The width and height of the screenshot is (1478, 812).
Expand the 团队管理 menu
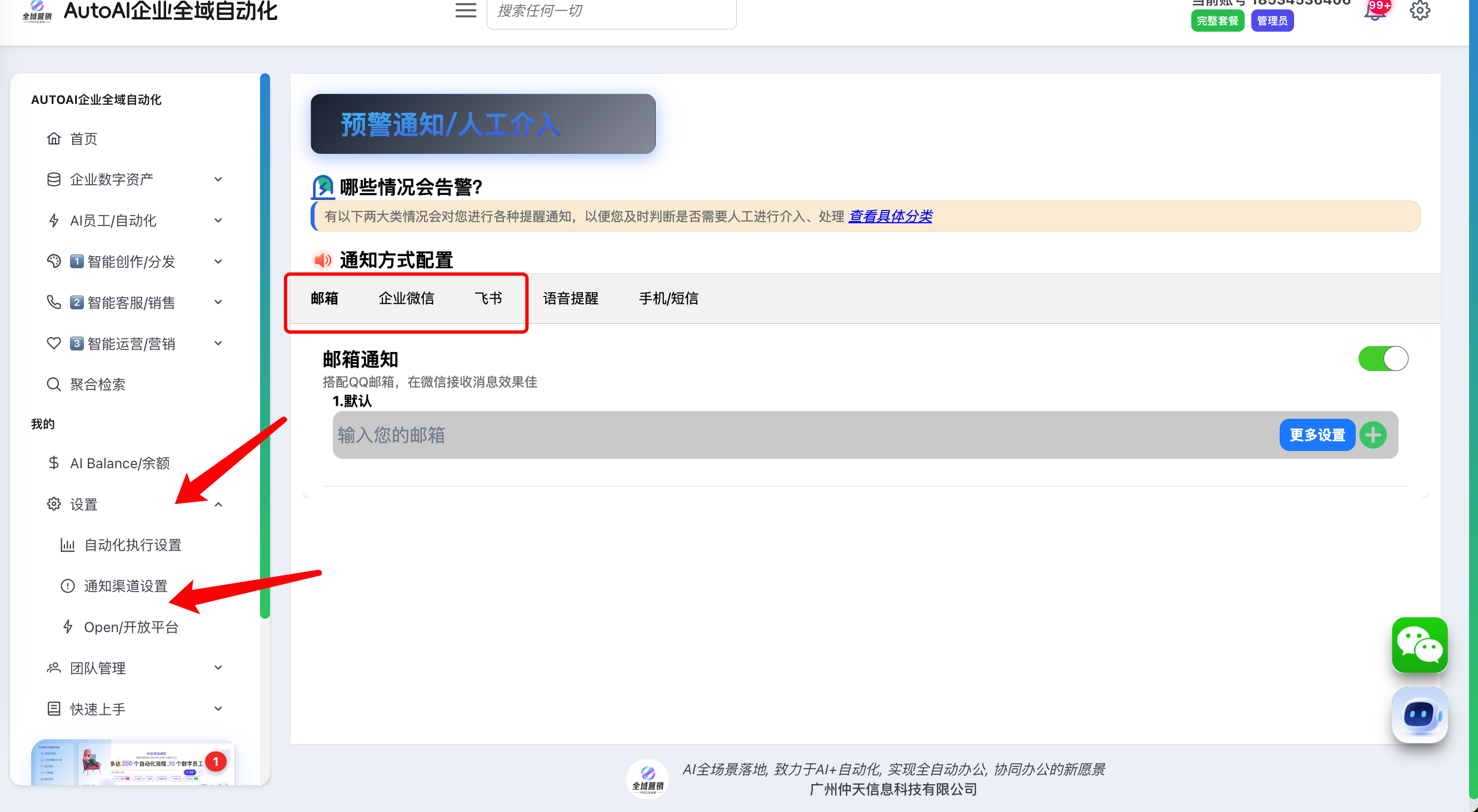coord(218,668)
